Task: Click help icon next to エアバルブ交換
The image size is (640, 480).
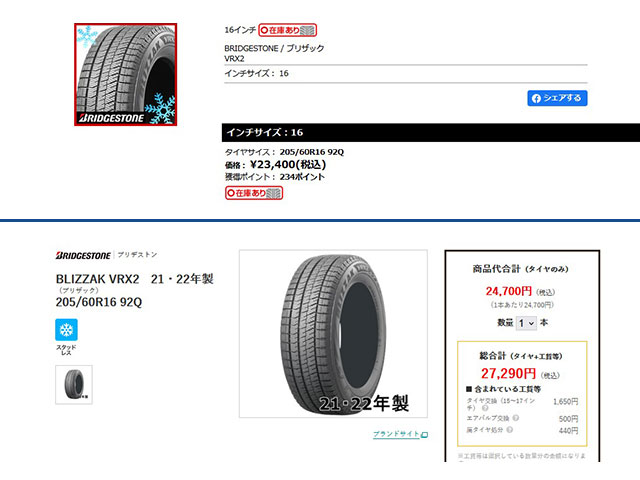Action: coord(516,418)
